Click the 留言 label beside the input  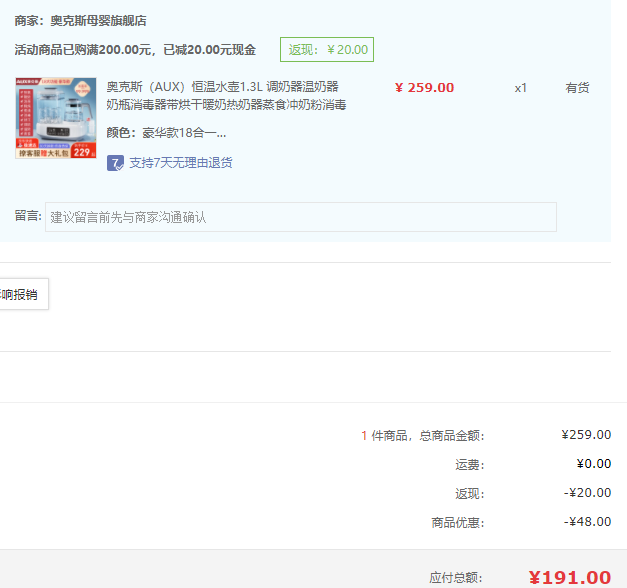click(28, 216)
